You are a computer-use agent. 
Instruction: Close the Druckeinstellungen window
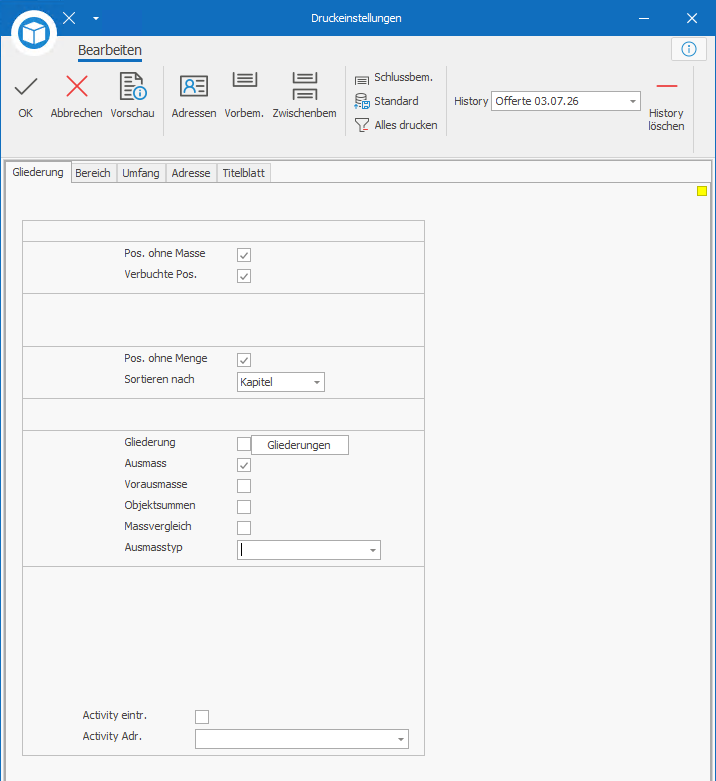tap(692, 18)
